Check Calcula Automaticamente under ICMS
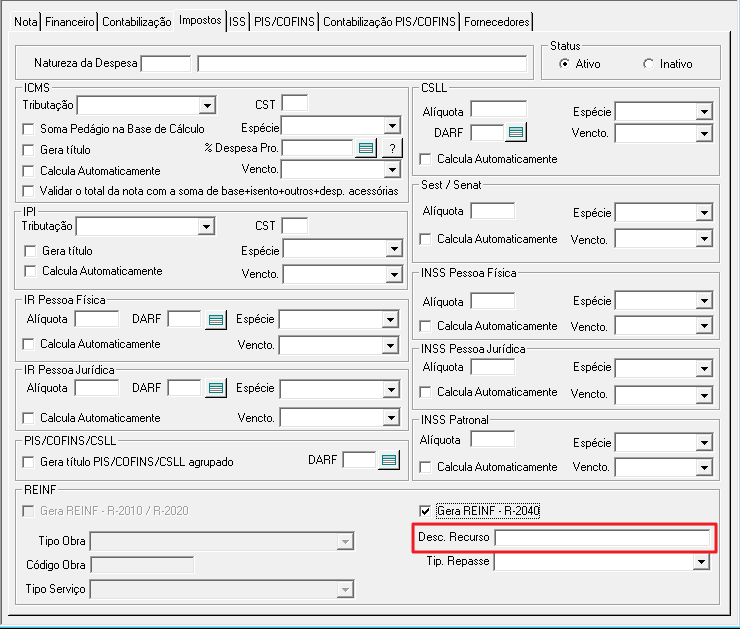 (28, 171)
